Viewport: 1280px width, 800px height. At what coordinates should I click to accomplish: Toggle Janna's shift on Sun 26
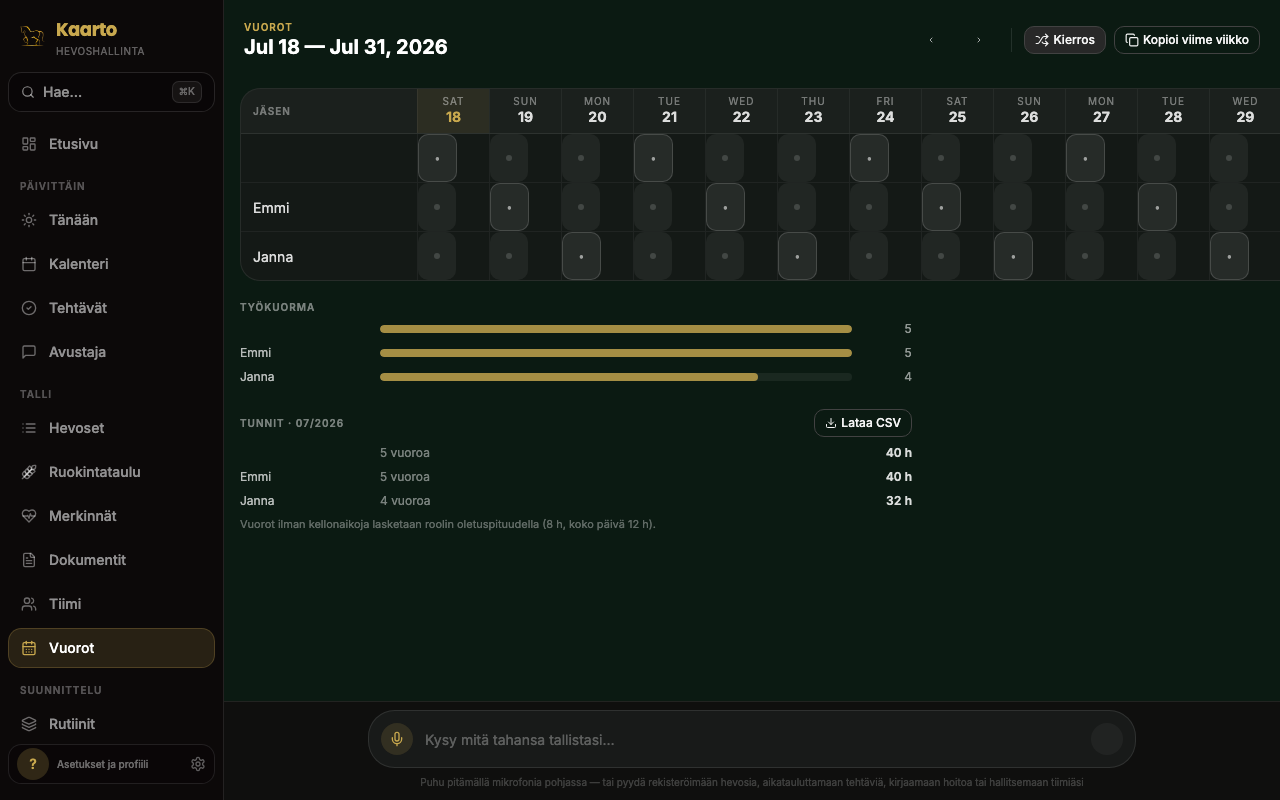[1013, 256]
